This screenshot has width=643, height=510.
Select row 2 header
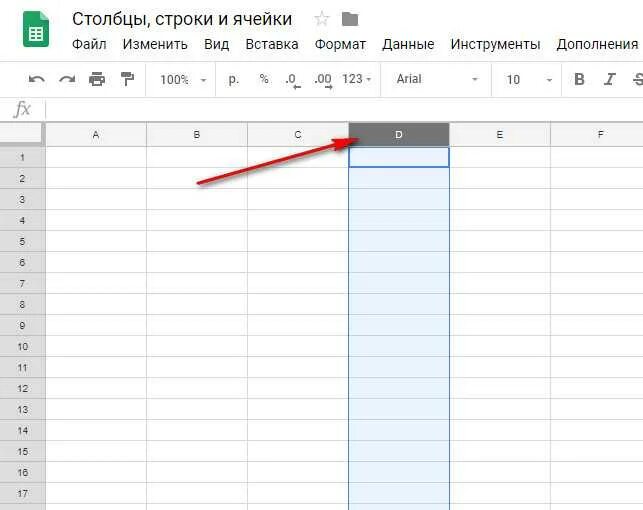23,178
